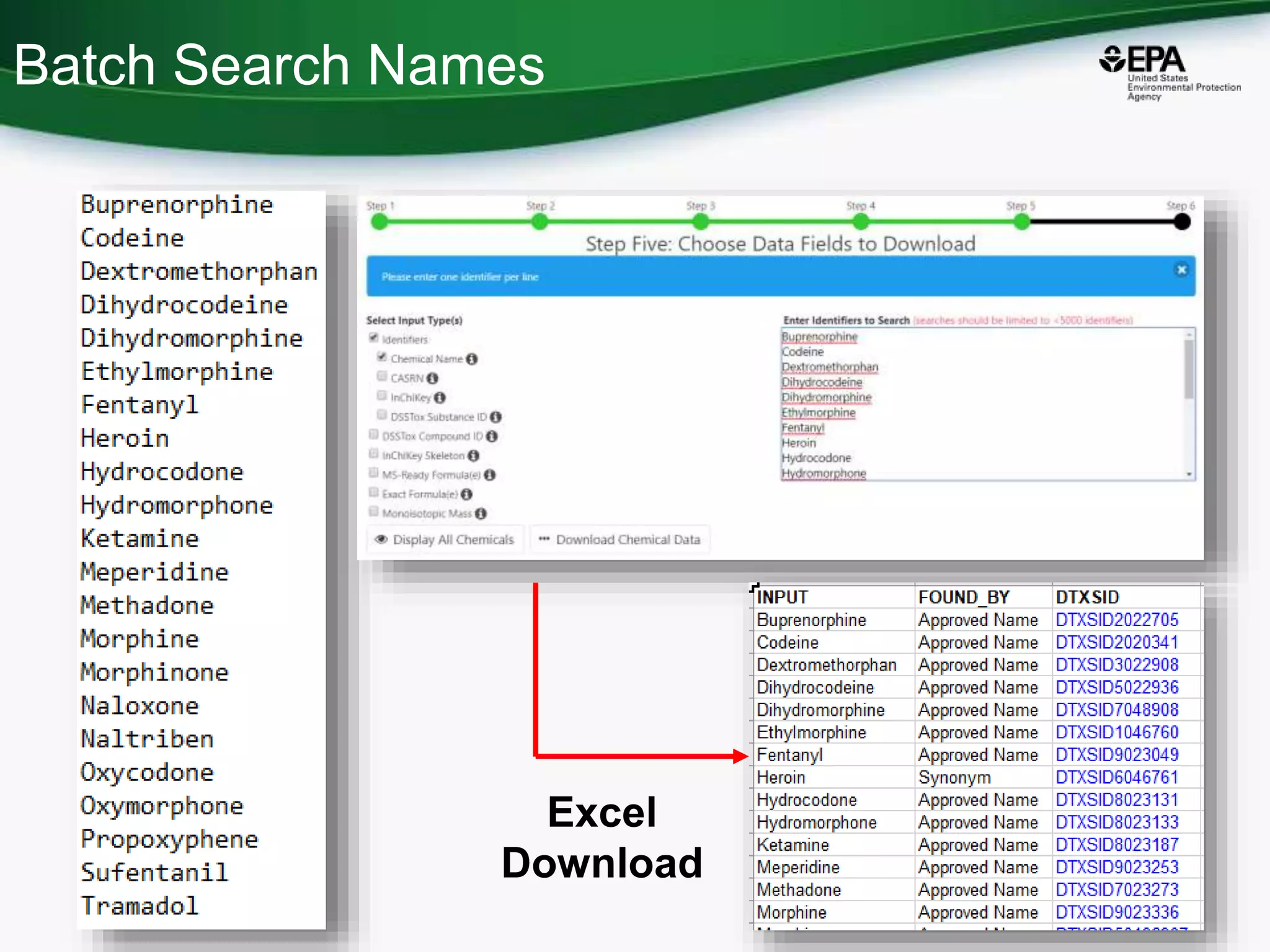Open DTXSID9023049 link for Fentanyl
This screenshot has height=952, width=1270.
[1117, 755]
